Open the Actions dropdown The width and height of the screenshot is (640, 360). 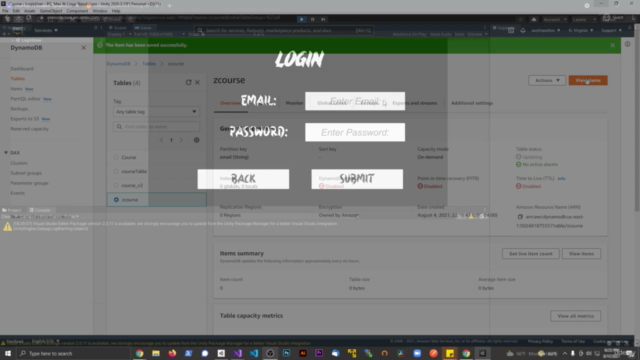pyautogui.click(x=547, y=80)
